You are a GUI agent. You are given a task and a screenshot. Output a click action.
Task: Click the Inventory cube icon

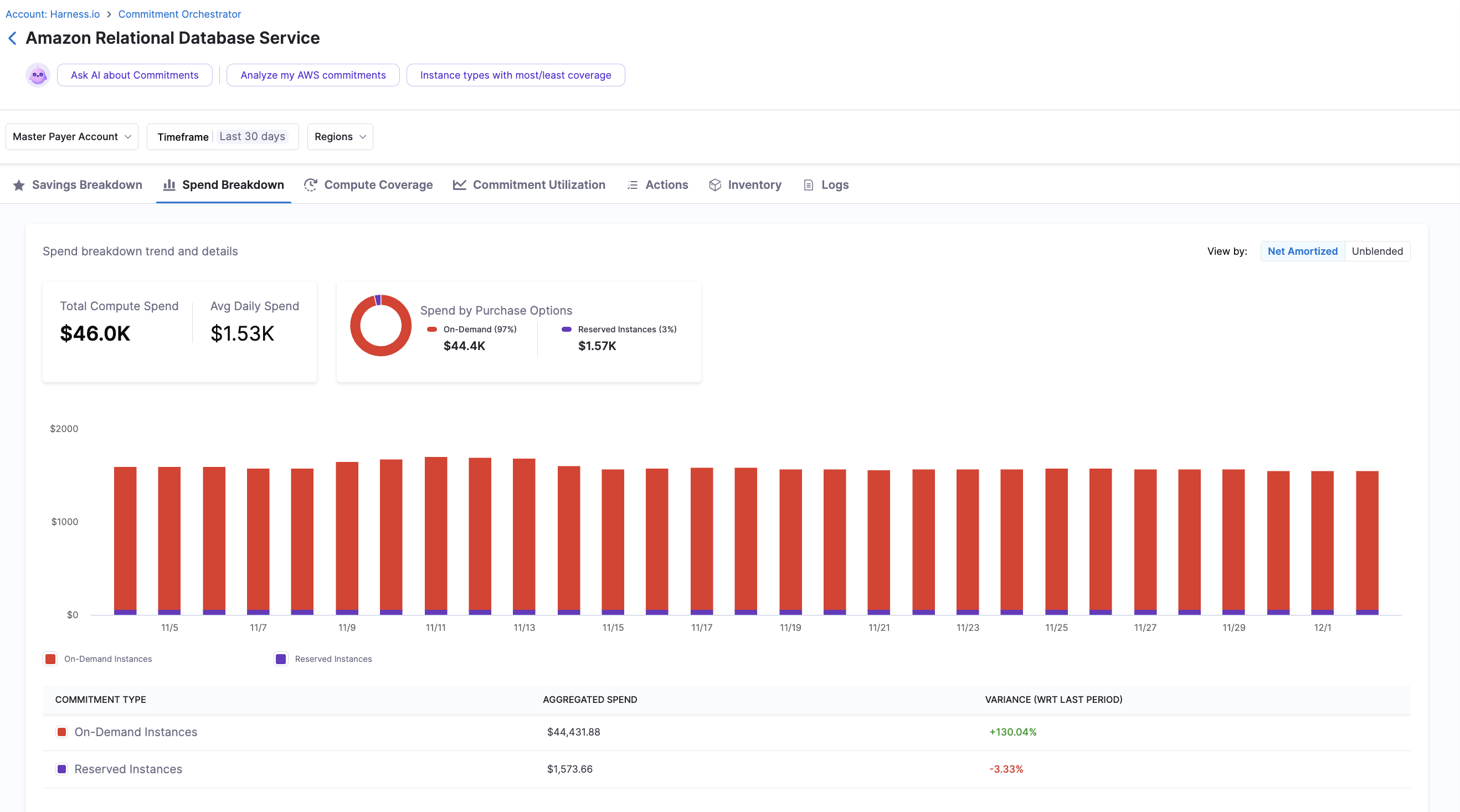714,185
